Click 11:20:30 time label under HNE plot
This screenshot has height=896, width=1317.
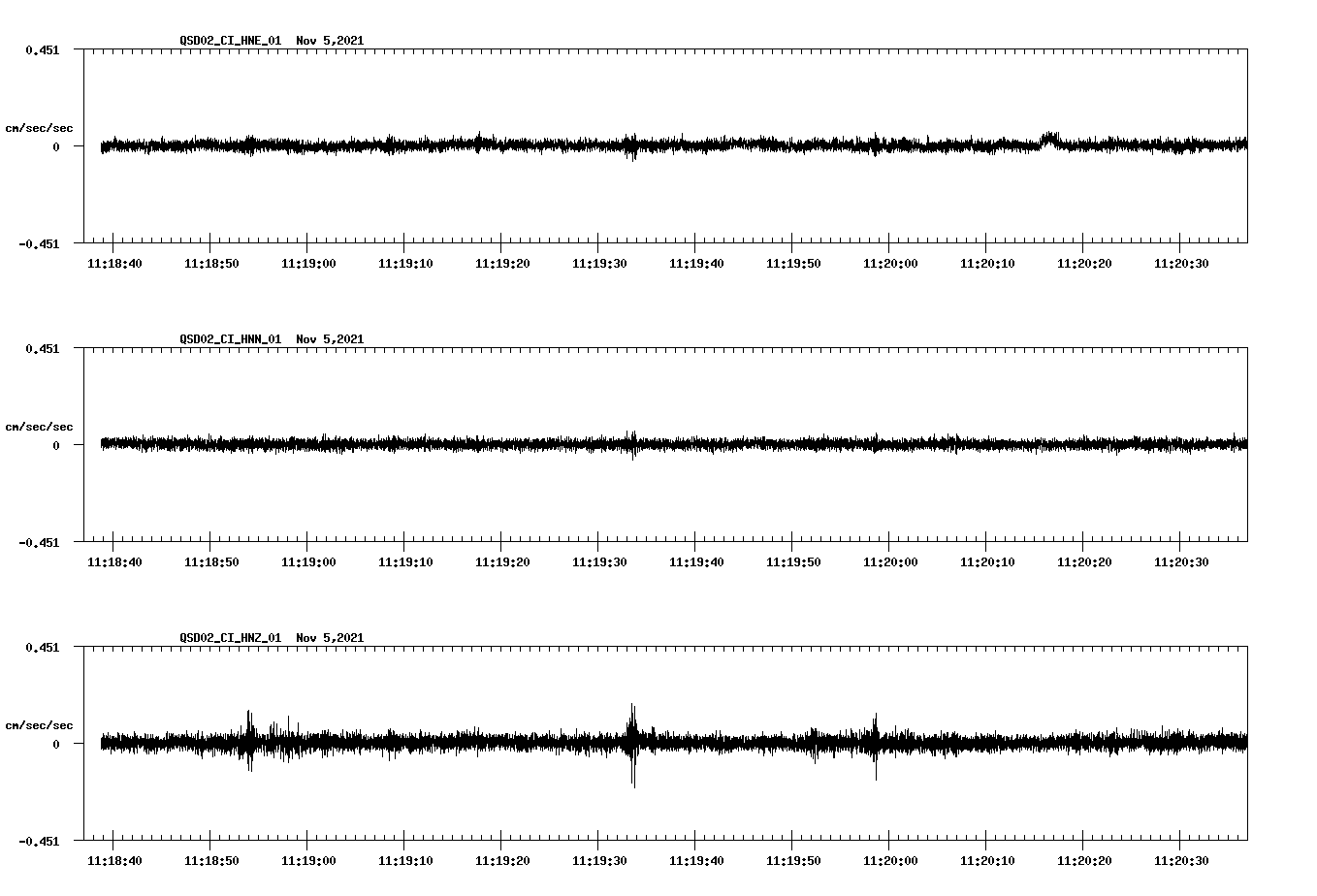pyautogui.click(x=1181, y=264)
